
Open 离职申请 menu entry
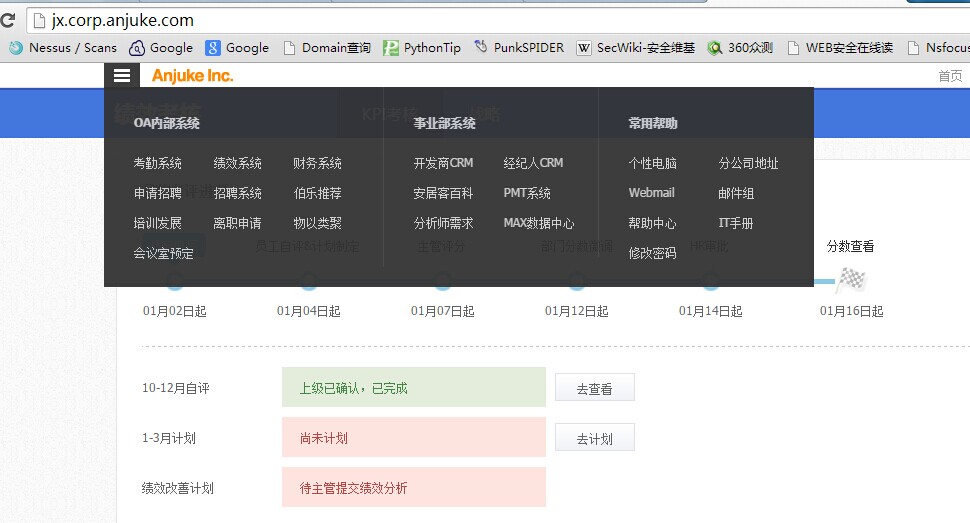point(238,223)
